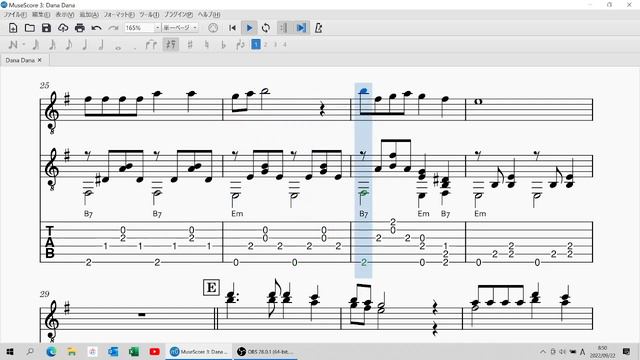Apply flat accidental

(223, 44)
